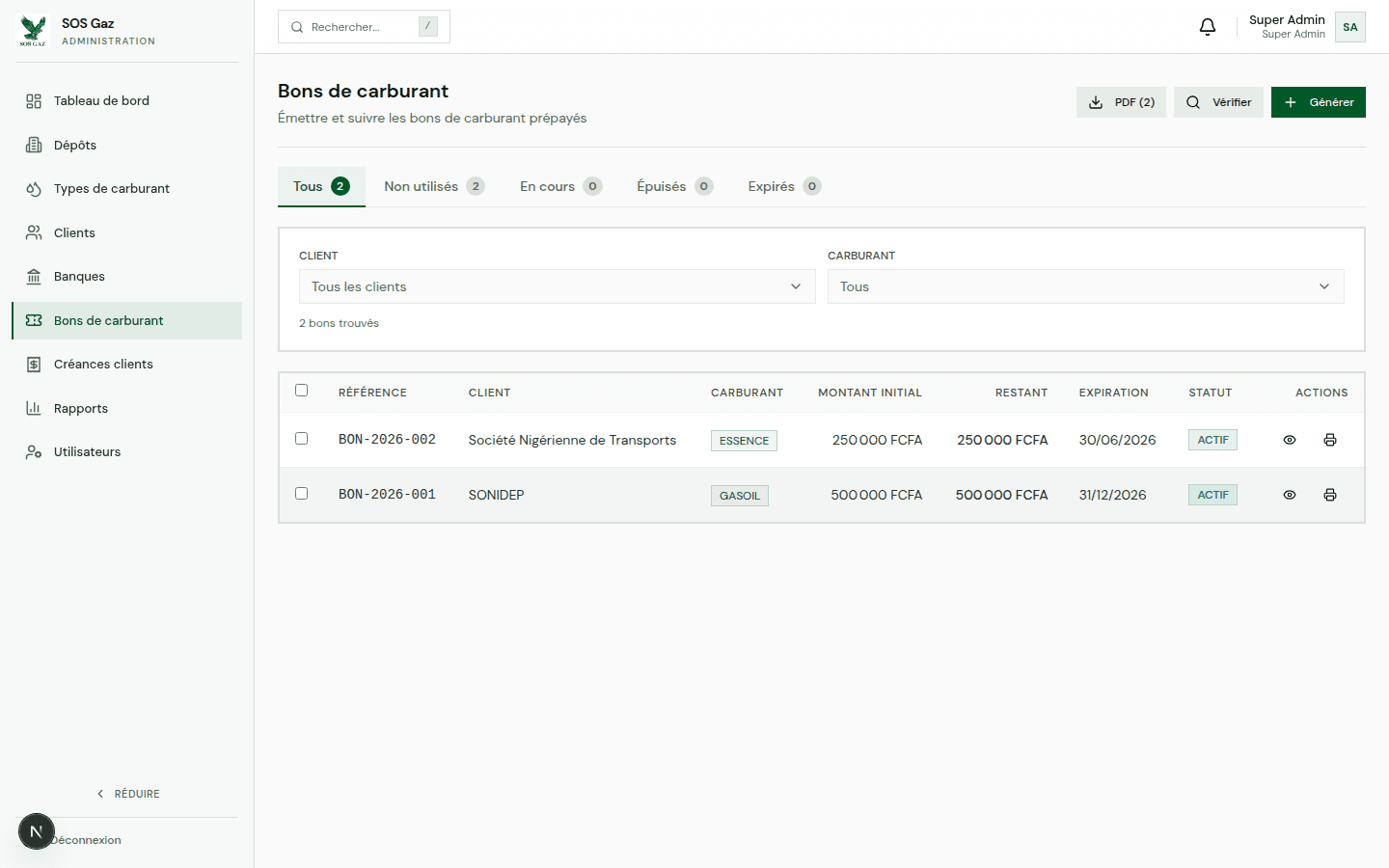Check the box for BON-2026-001
Viewport: 1389px width, 868px height.
click(301, 493)
